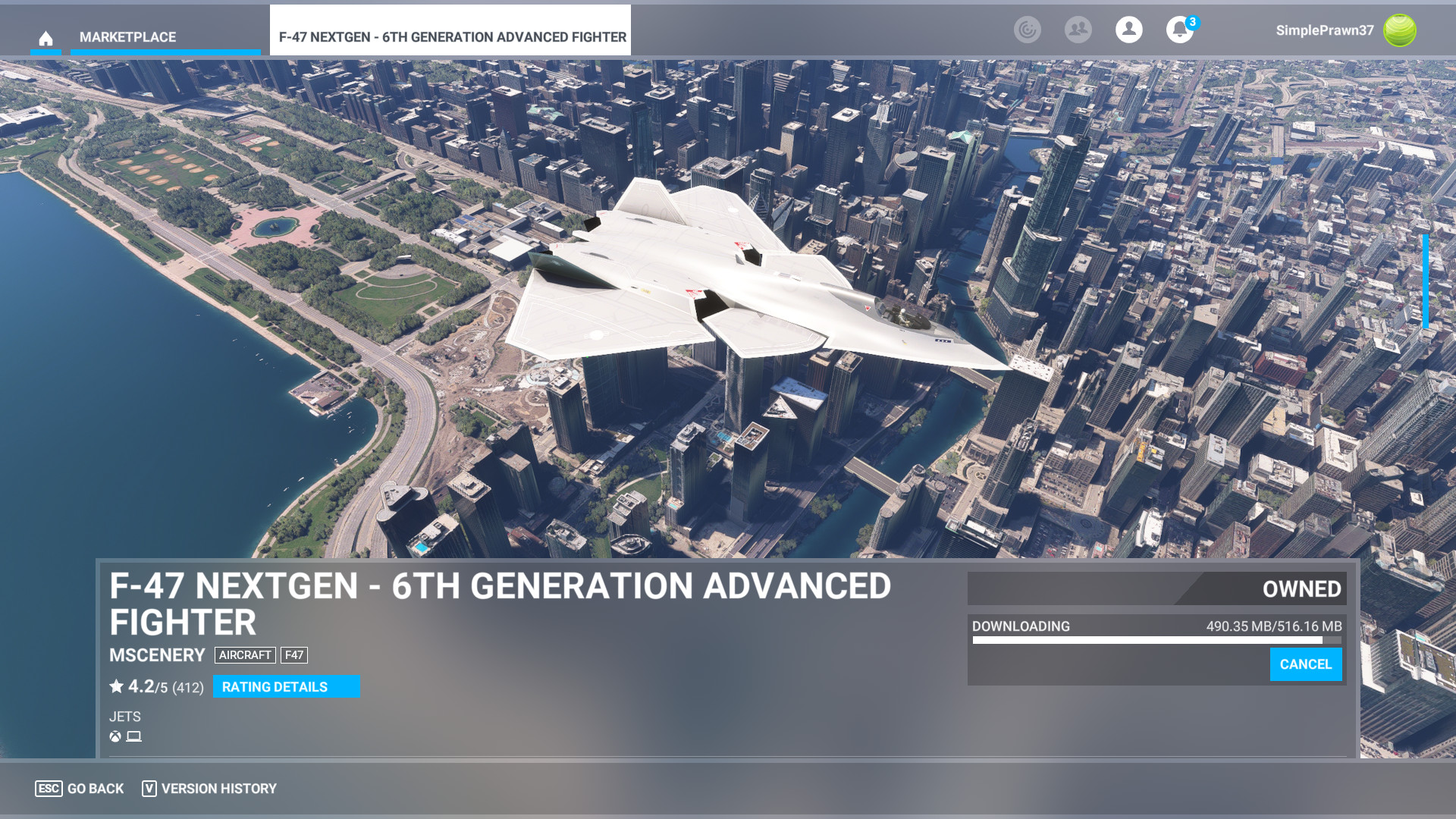Image resolution: width=1456 pixels, height=819 pixels.
Task: Click the rating star icon
Action: click(x=116, y=686)
